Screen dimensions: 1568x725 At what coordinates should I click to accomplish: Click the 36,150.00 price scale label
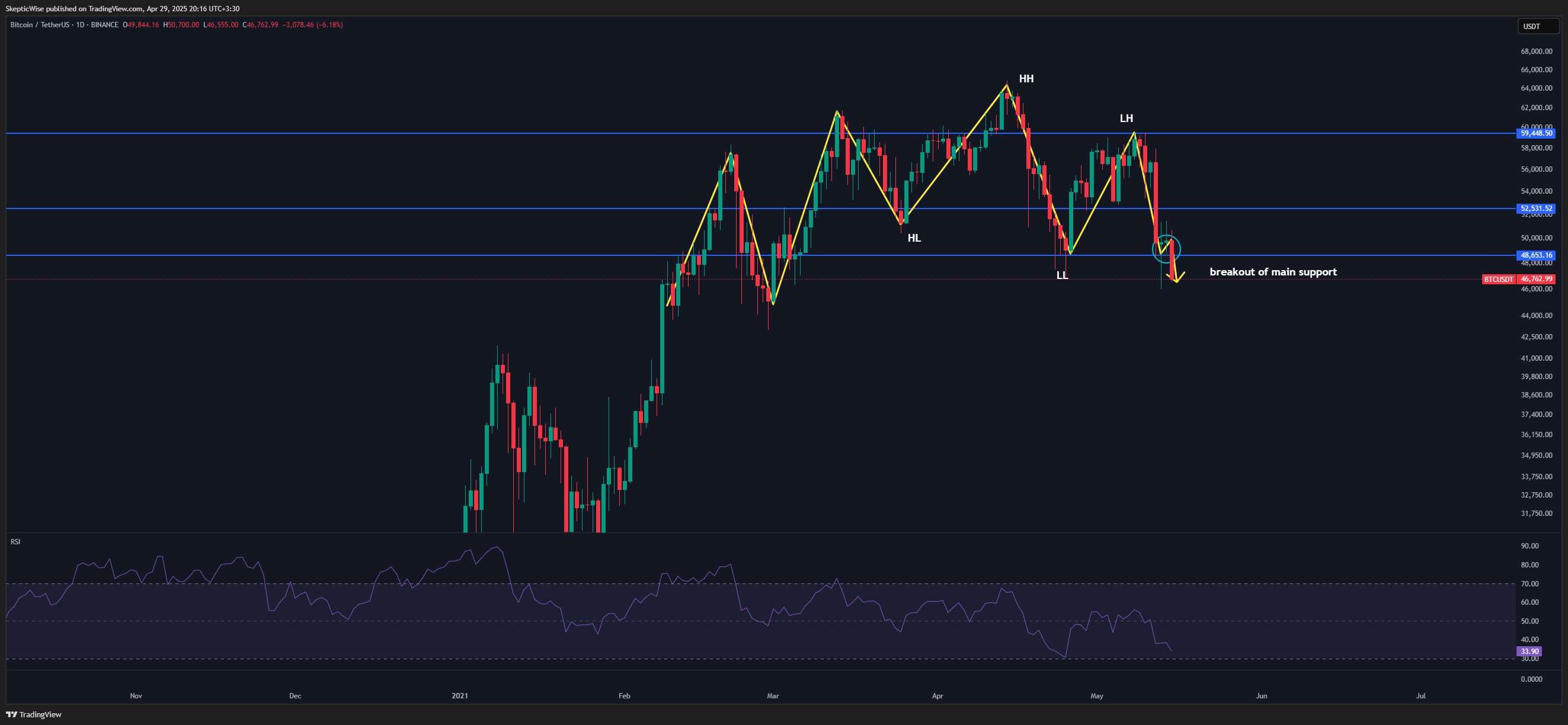point(1537,435)
